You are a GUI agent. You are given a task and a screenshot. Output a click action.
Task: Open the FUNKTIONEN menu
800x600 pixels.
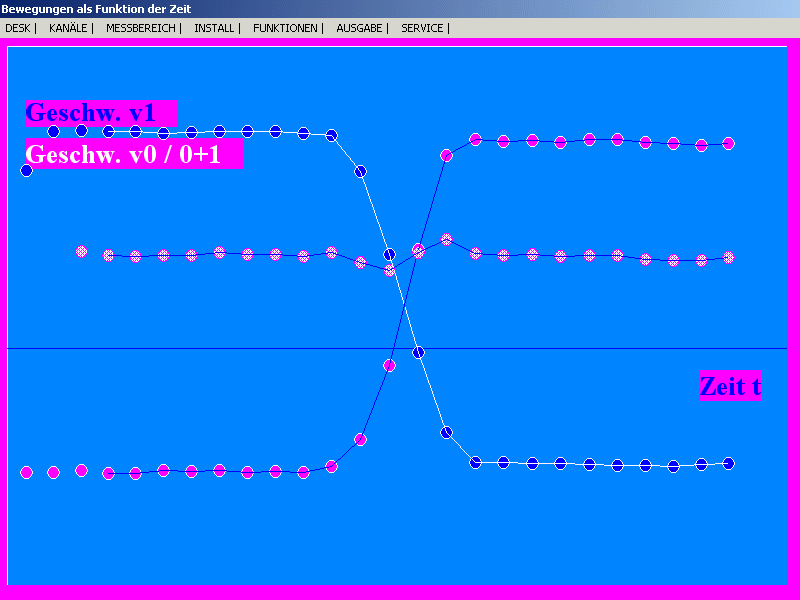(x=285, y=28)
